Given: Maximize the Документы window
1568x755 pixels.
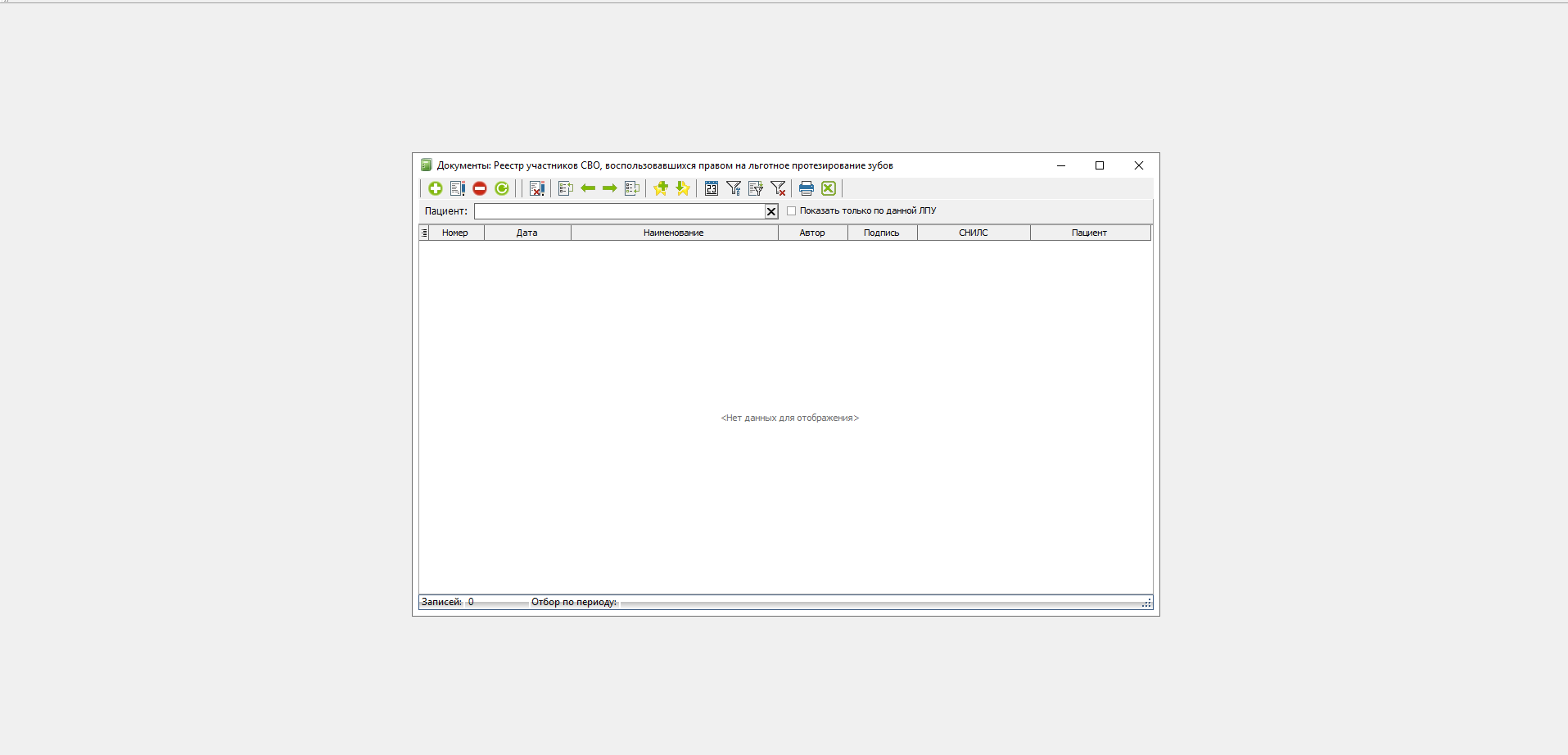Looking at the screenshot, I should [x=1100, y=165].
